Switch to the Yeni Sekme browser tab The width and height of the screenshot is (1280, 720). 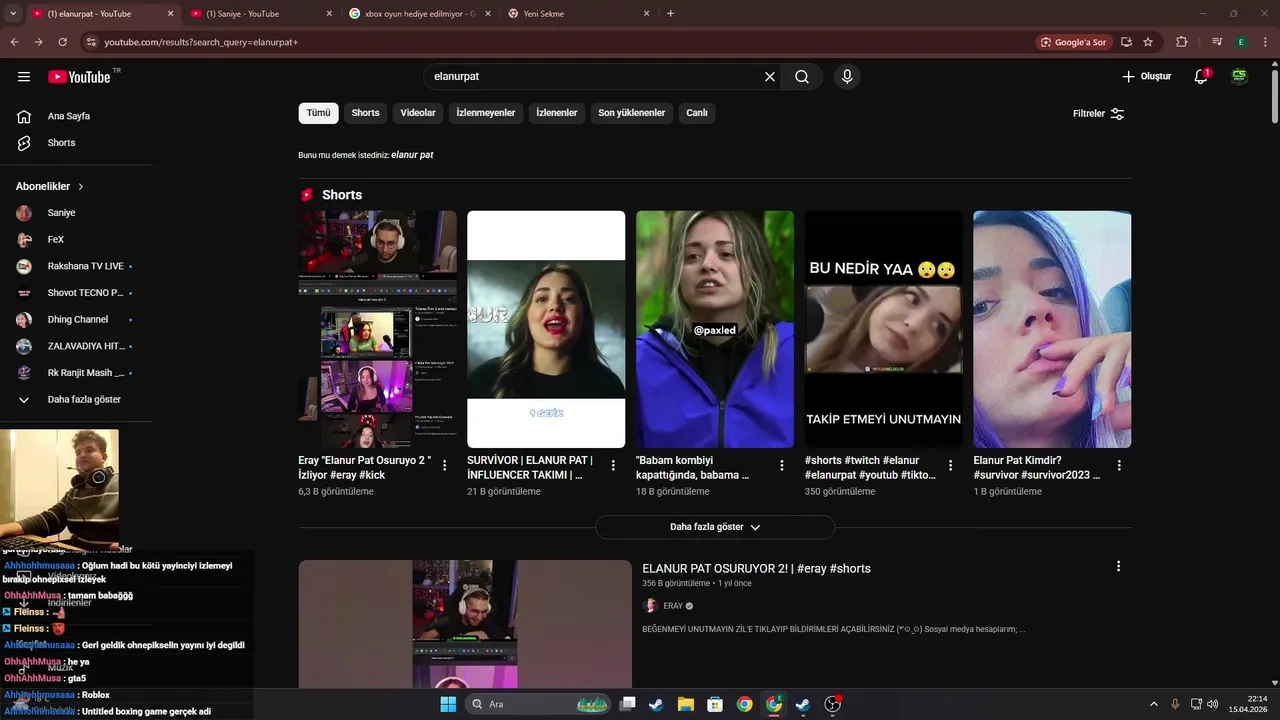(x=577, y=14)
